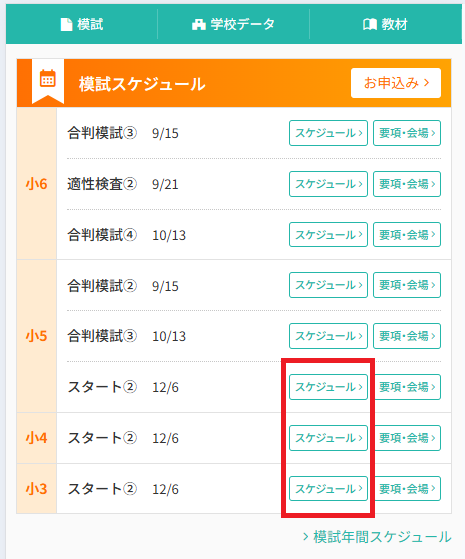Open スケジュール for 小4 スタート② 12/6

tap(328, 438)
